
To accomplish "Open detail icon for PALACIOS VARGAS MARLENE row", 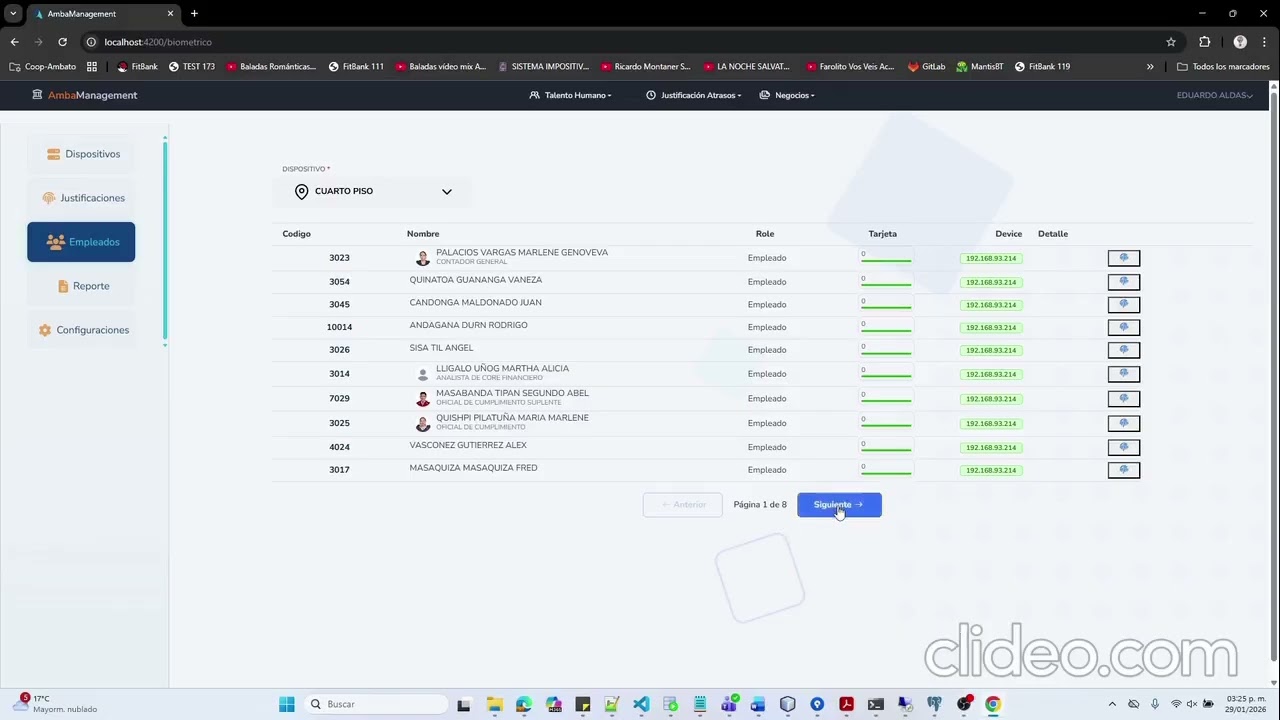I will click(1123, 258).
